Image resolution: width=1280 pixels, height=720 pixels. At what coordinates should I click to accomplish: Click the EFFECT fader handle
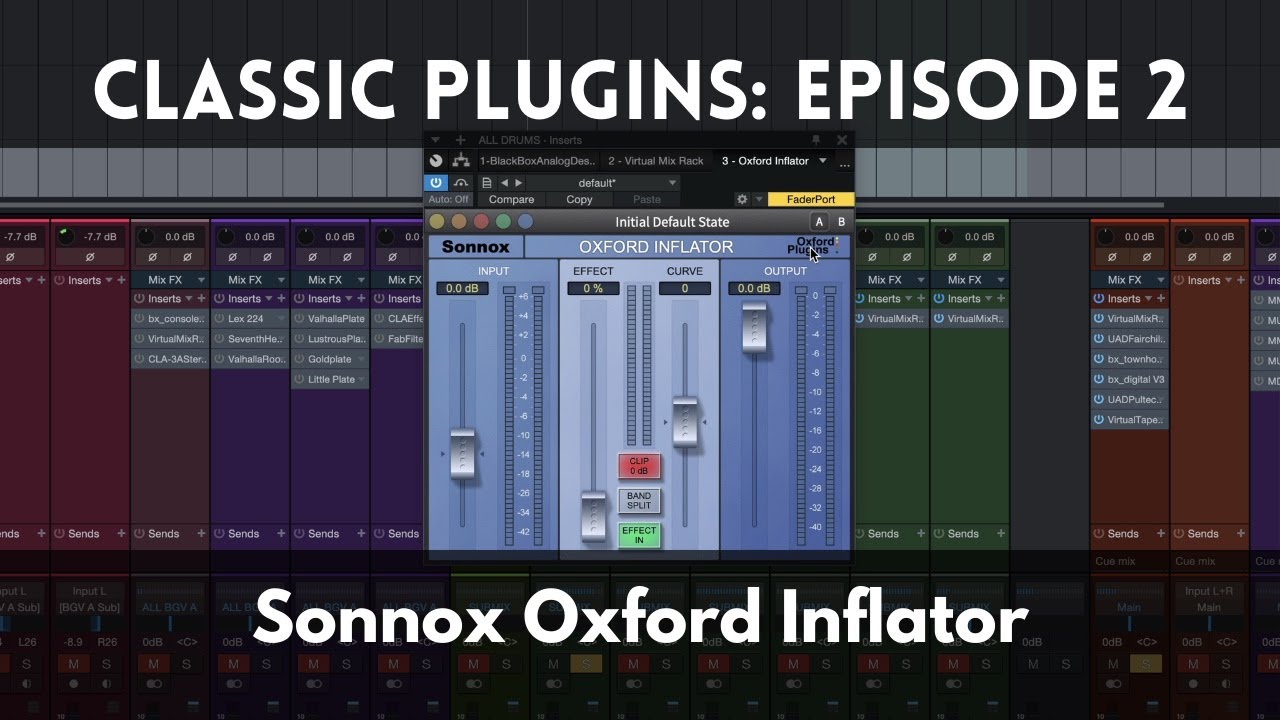594,516
